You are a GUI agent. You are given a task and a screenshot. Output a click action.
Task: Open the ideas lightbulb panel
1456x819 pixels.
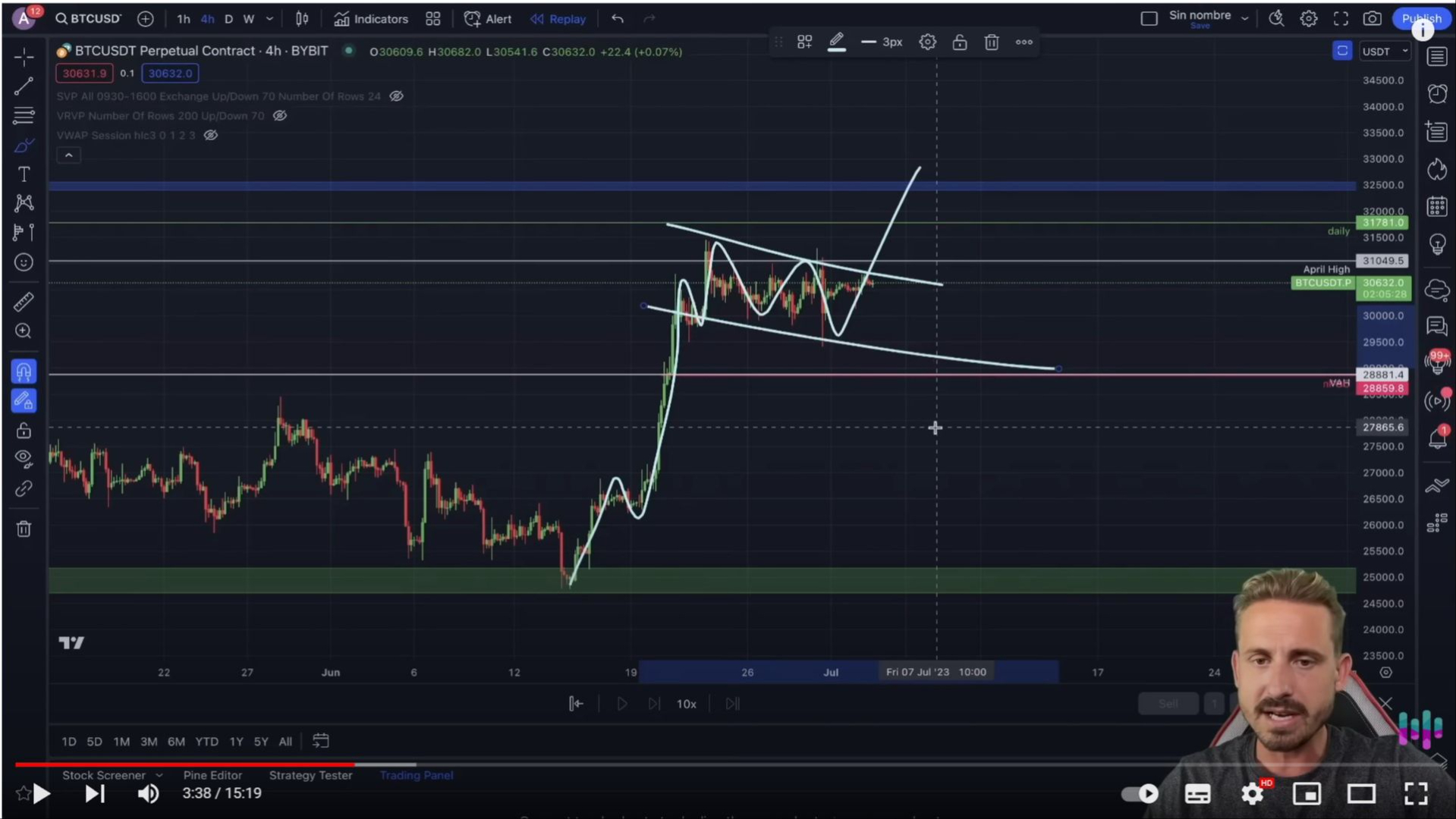(x=1437, y=244)
